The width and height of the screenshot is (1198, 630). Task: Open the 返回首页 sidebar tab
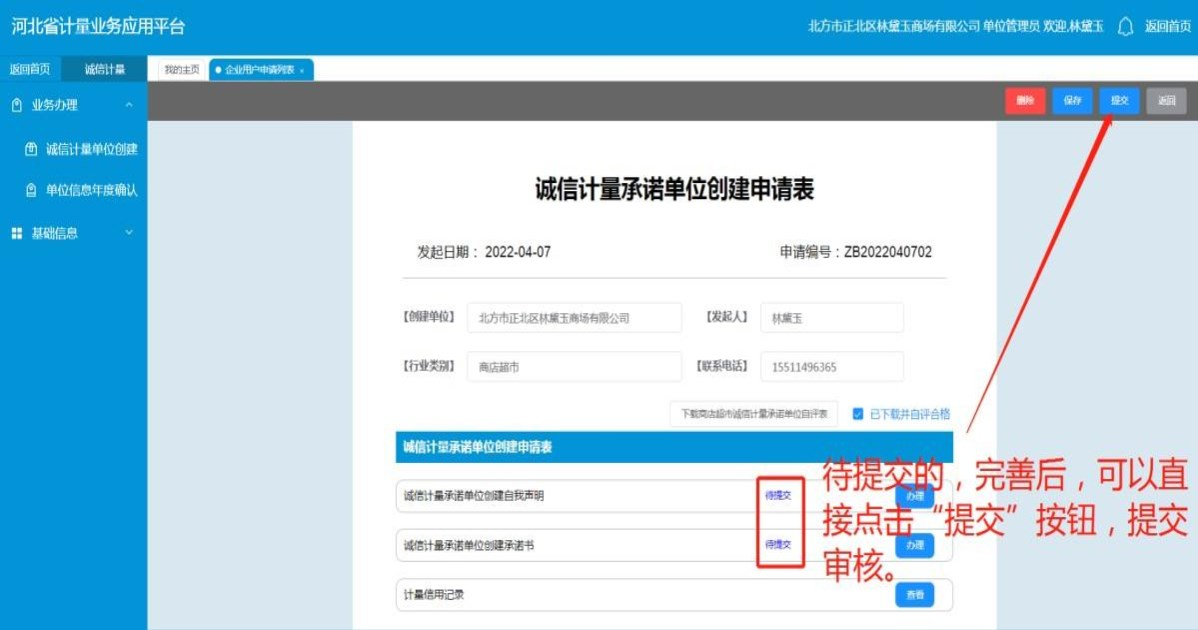tap(30, 69)
